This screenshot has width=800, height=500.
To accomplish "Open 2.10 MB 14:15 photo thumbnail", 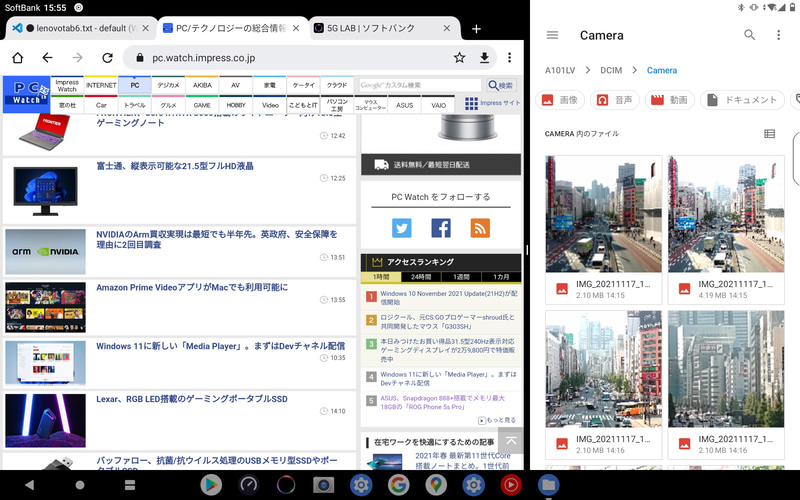I will click(x=603, y=214).
